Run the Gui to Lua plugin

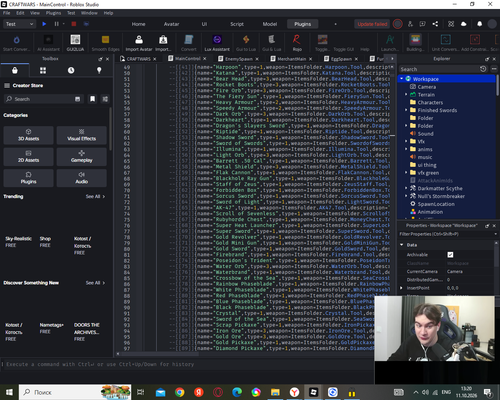coord(246,43)
